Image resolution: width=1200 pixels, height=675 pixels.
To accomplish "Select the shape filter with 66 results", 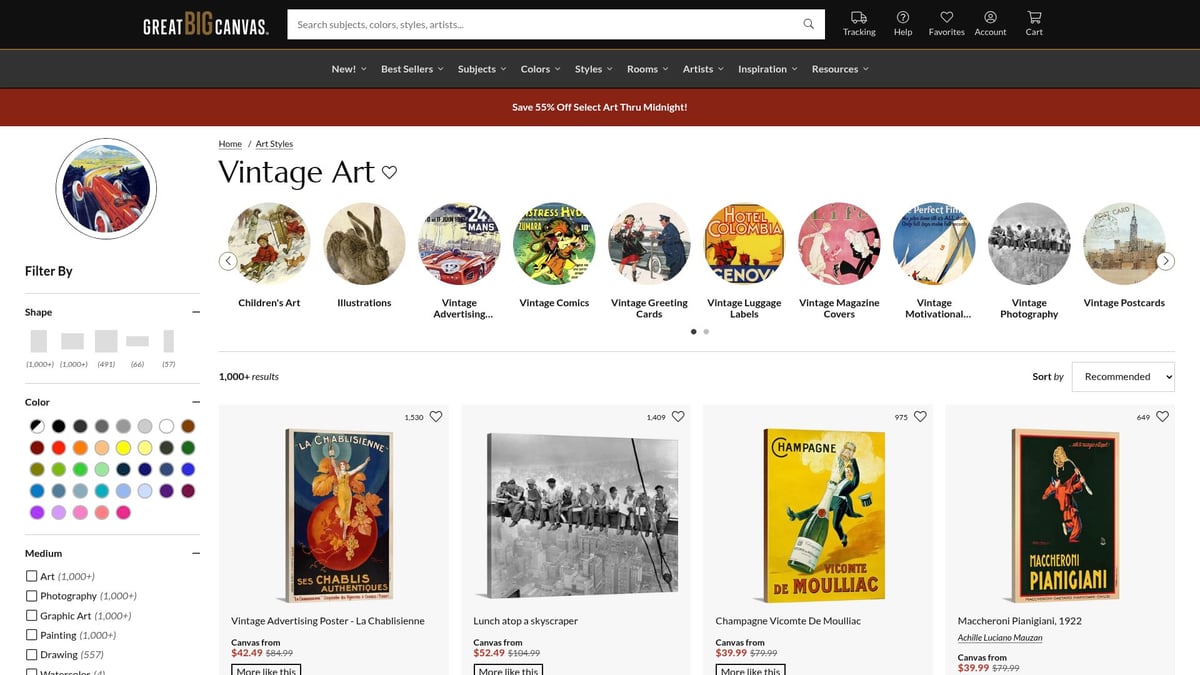I will pos(138,341).
